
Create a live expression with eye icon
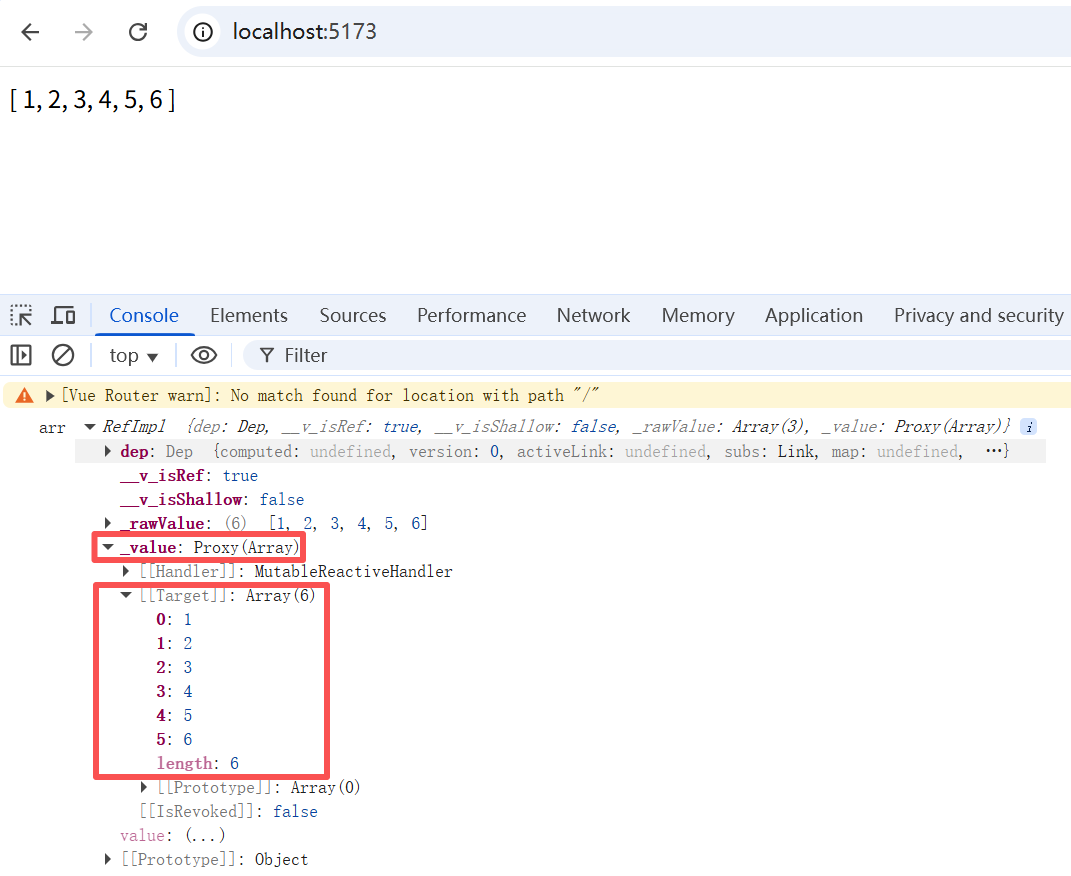click(204, 355)
